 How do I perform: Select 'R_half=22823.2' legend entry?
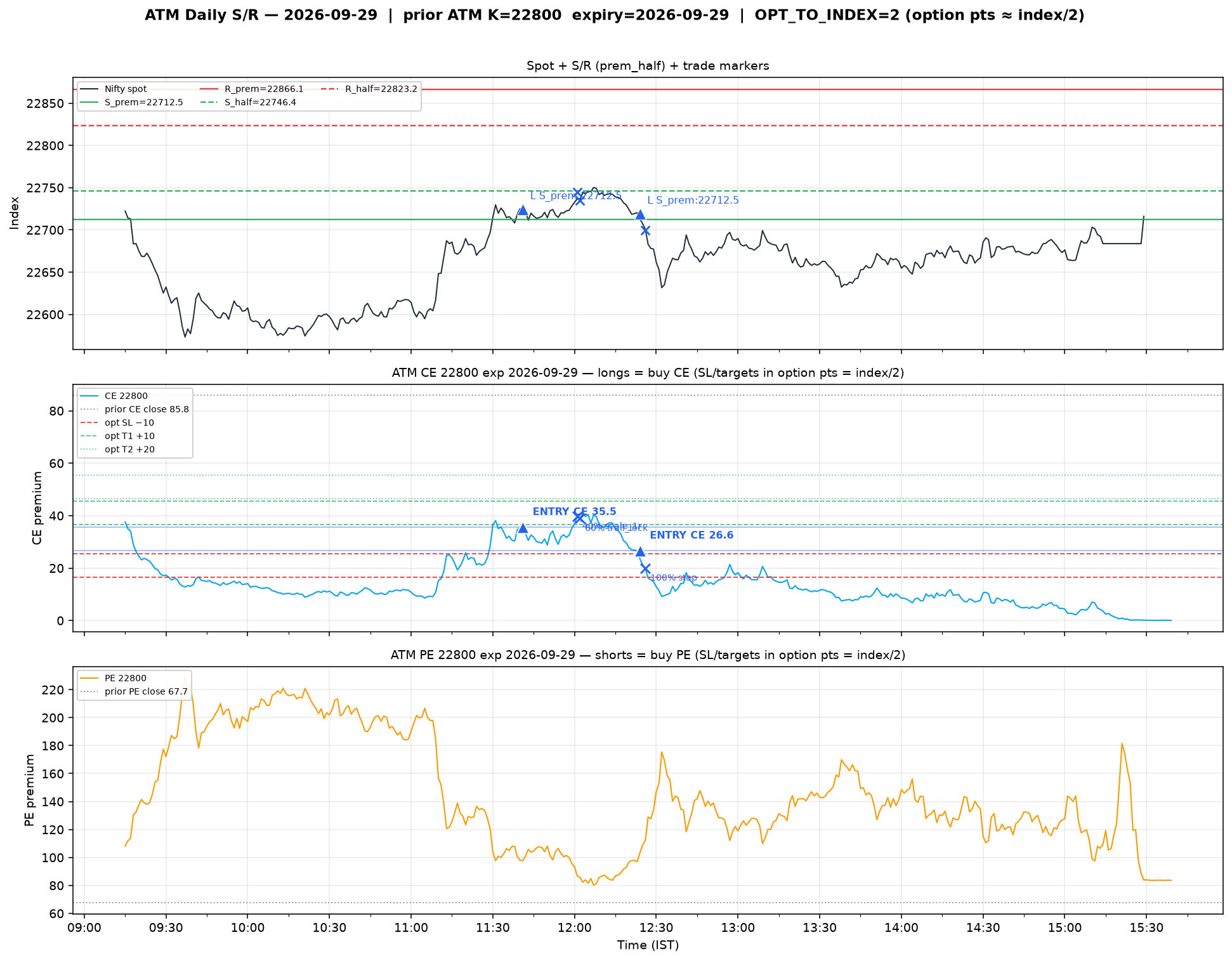click(369, 89)
